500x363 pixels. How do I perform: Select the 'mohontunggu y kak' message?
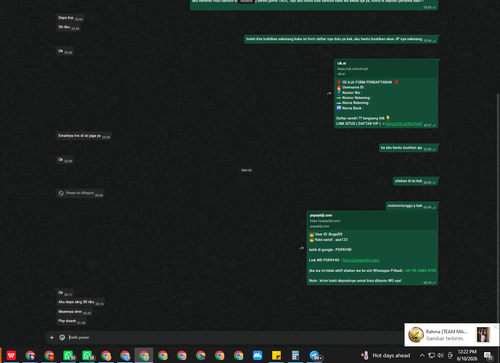click(412, 206)
